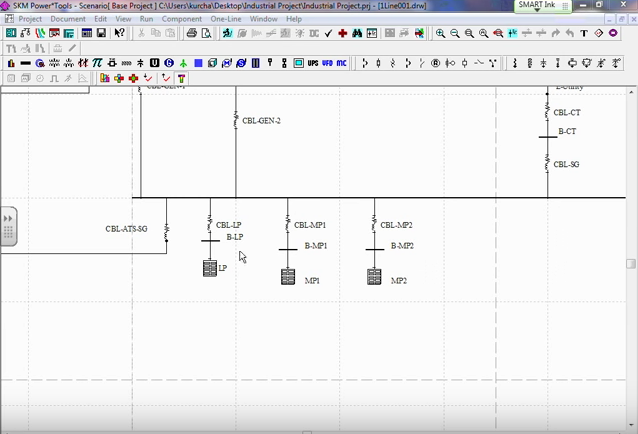
Task: Click the binoculars Find icon
Action: 357,34
